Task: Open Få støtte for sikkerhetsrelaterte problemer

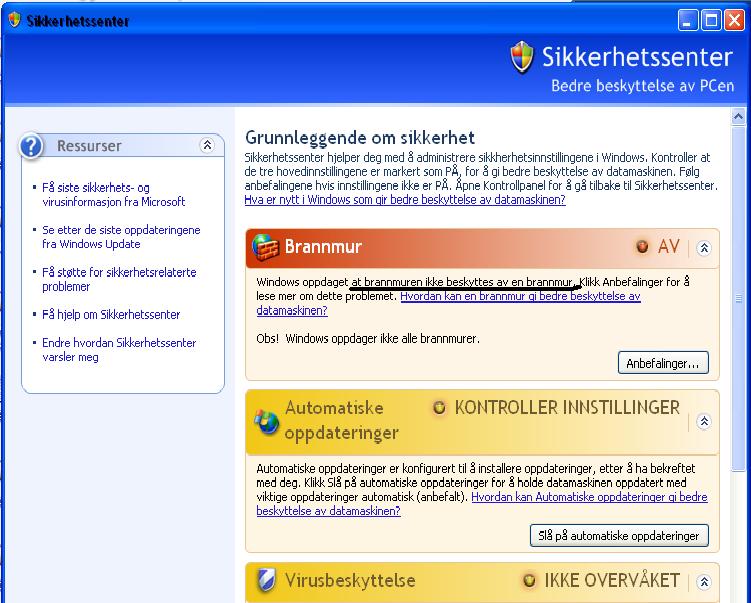Action: coord(119,279)
